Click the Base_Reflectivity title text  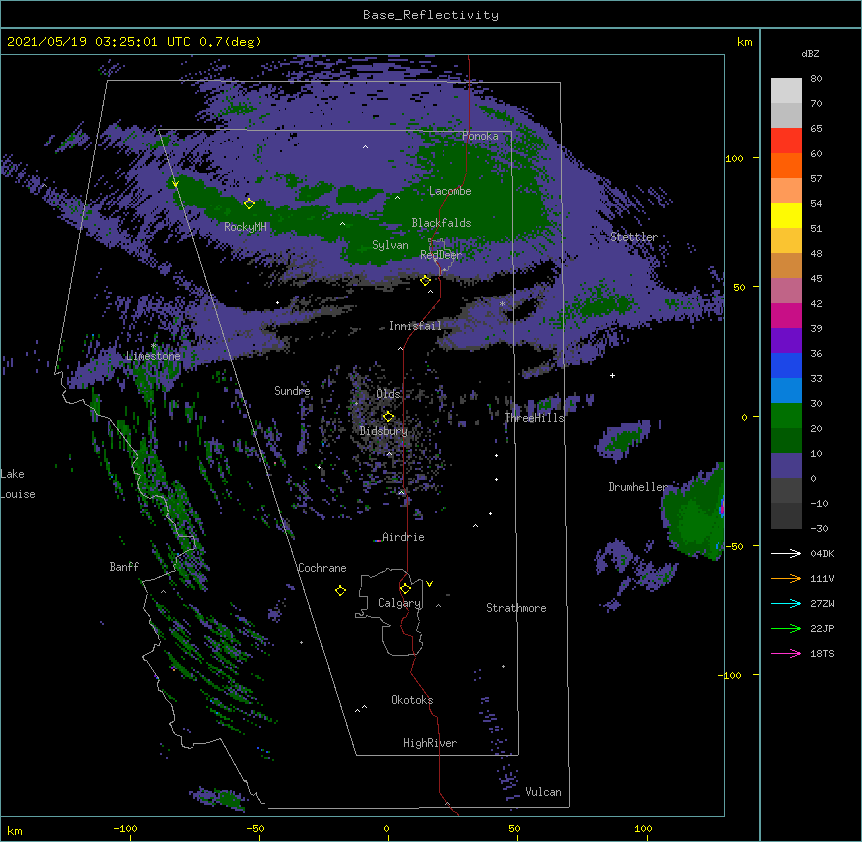coord(431,15)
